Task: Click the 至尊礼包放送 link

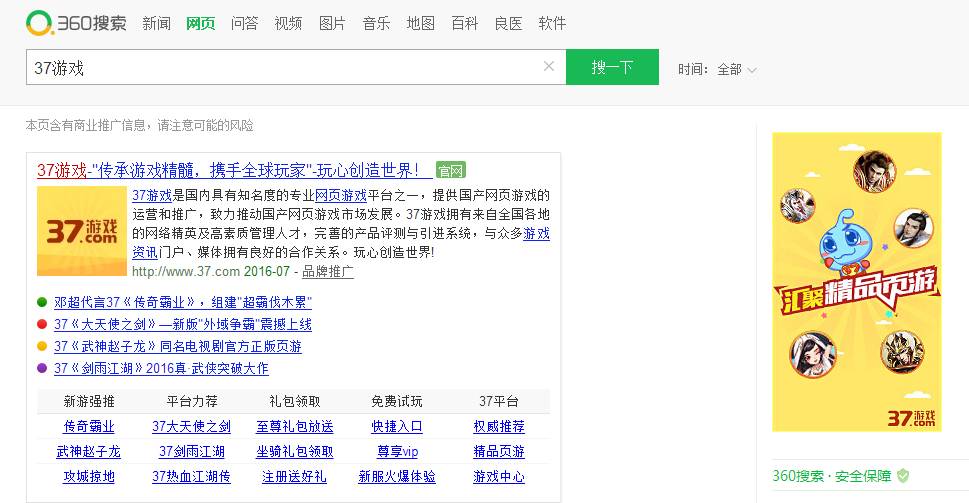Action: [295, 426]
